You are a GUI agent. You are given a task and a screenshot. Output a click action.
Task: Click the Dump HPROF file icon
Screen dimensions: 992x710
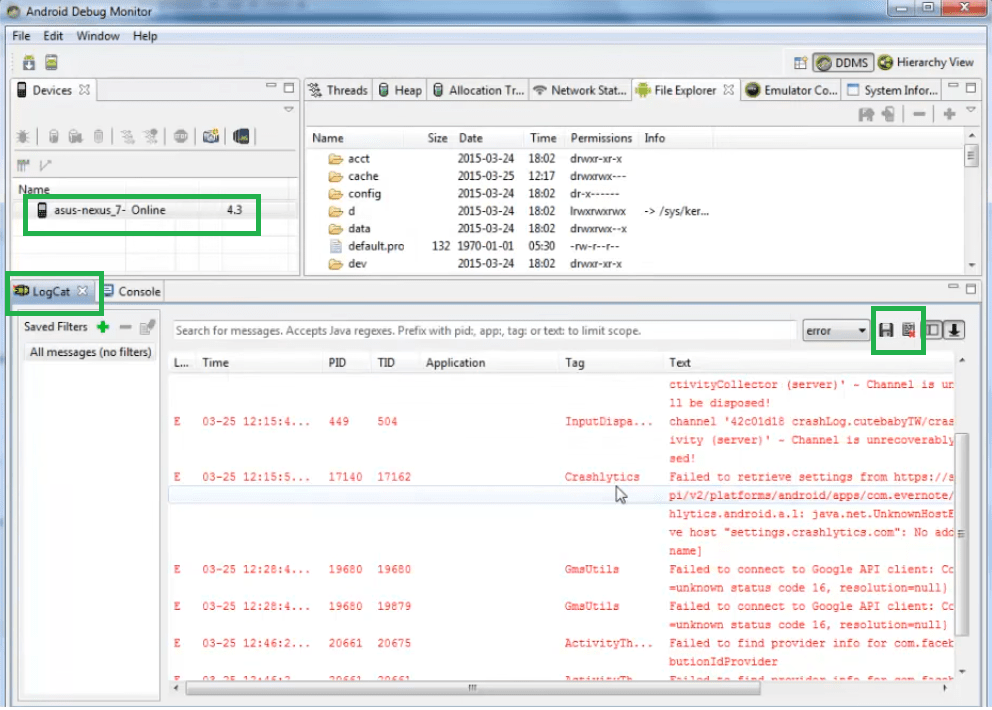(x=75, y=136)
